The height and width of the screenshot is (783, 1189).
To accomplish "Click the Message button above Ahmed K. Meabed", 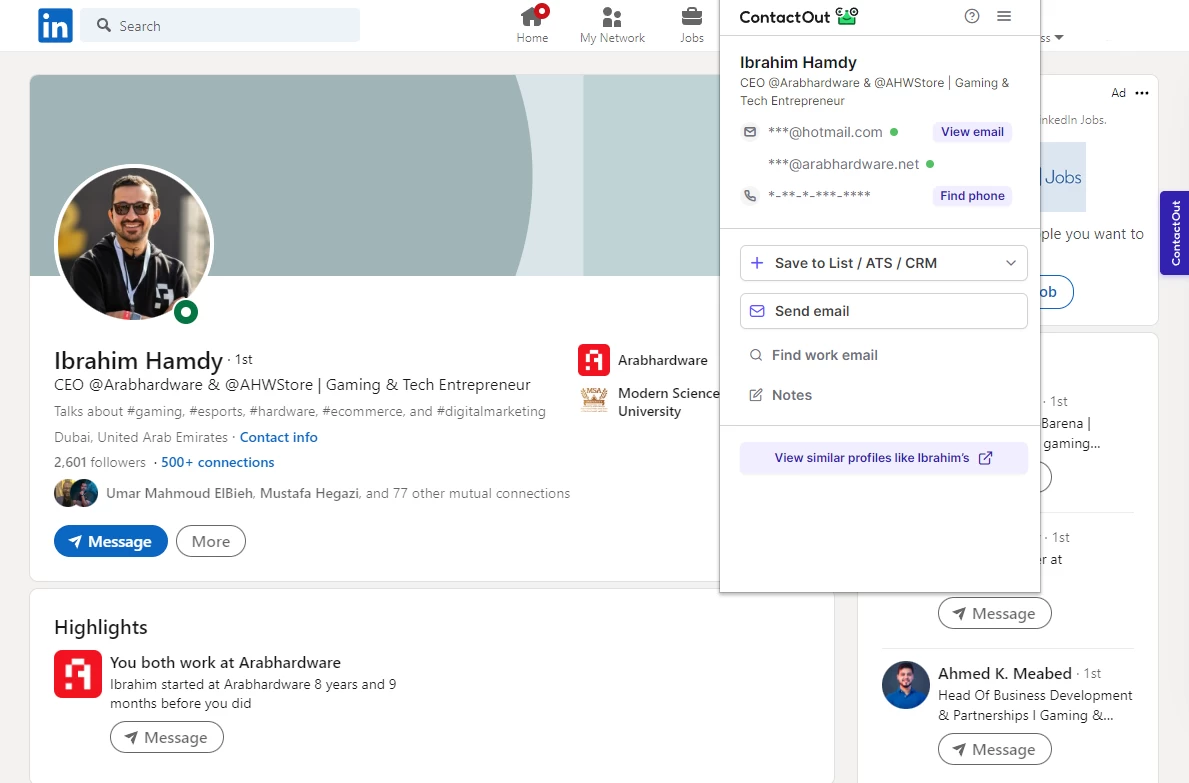I will pyautogui.click(x=995, y=613).
